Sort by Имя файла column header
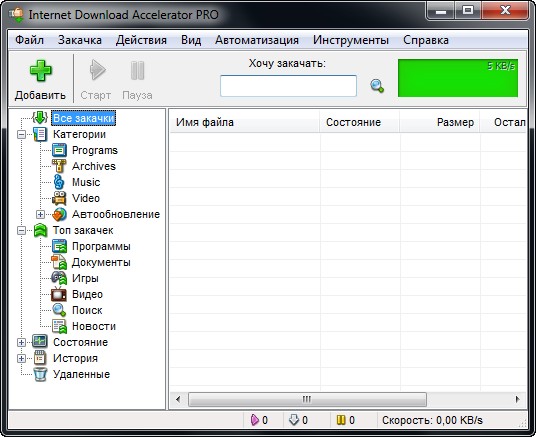This screenshot has width=536, height=437. pyautogui.click(x=244, y=122)
